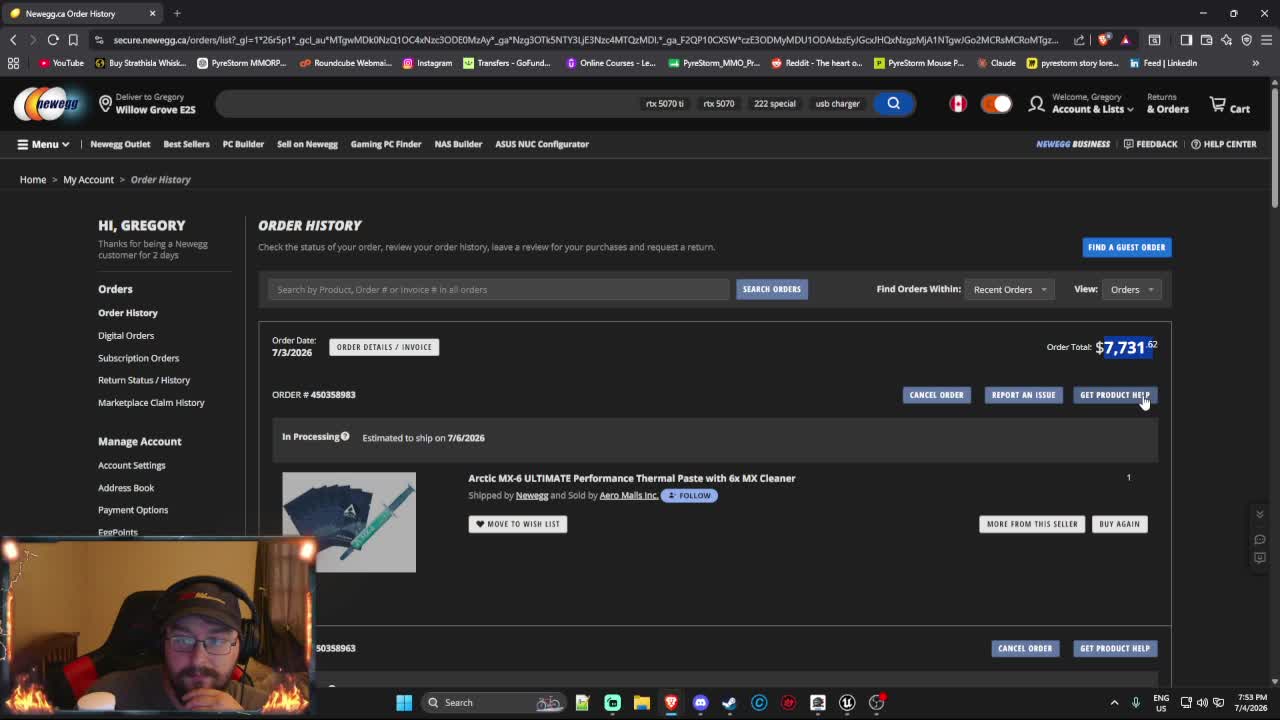This screenshot has width=1280, height=720.
Task: Open Payment Options sidebar link
Action: [133, 510]
